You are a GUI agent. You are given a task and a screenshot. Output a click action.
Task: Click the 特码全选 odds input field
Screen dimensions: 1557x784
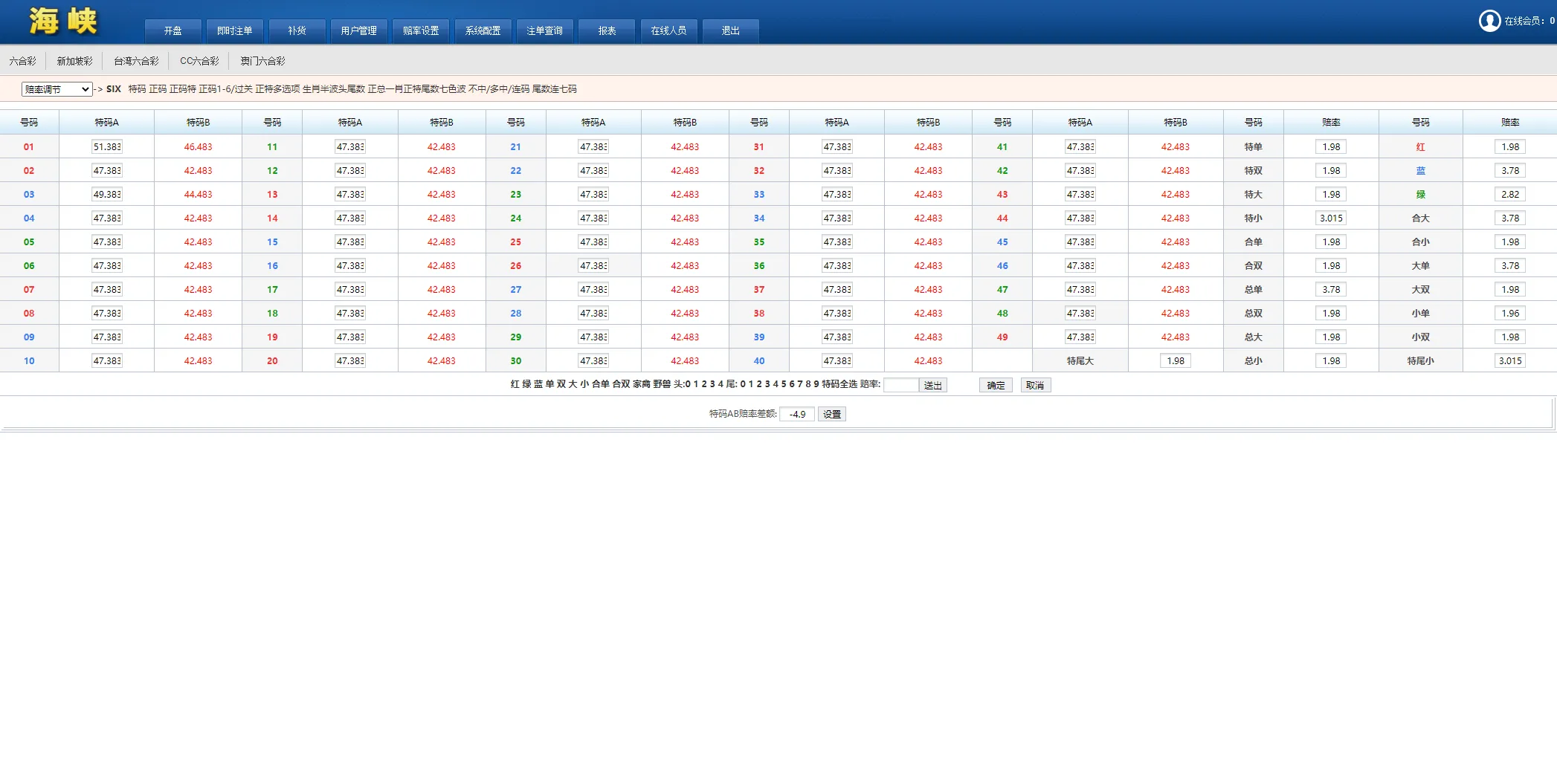[901, 385]
